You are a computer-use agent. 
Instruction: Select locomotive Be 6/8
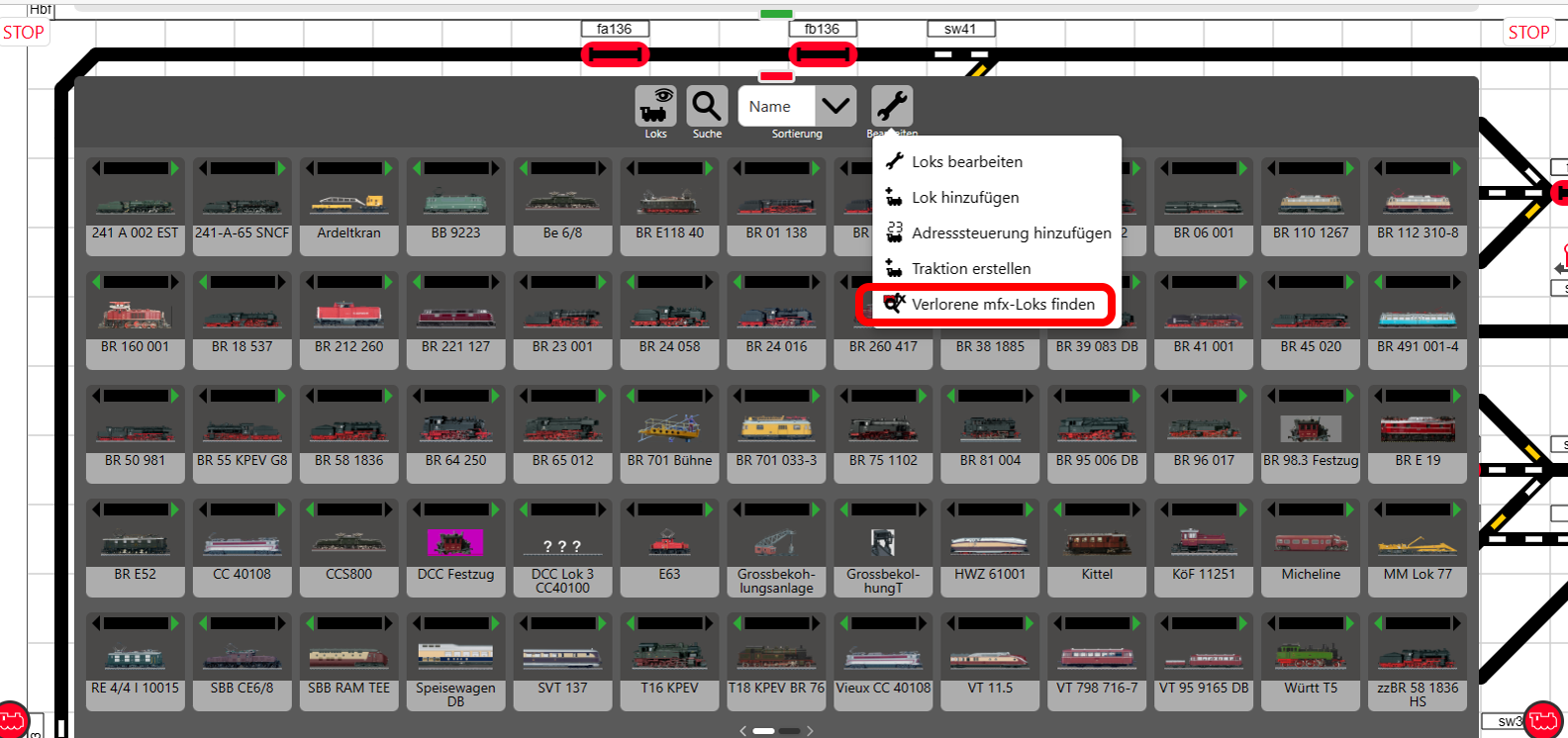(x=563, y=207)
